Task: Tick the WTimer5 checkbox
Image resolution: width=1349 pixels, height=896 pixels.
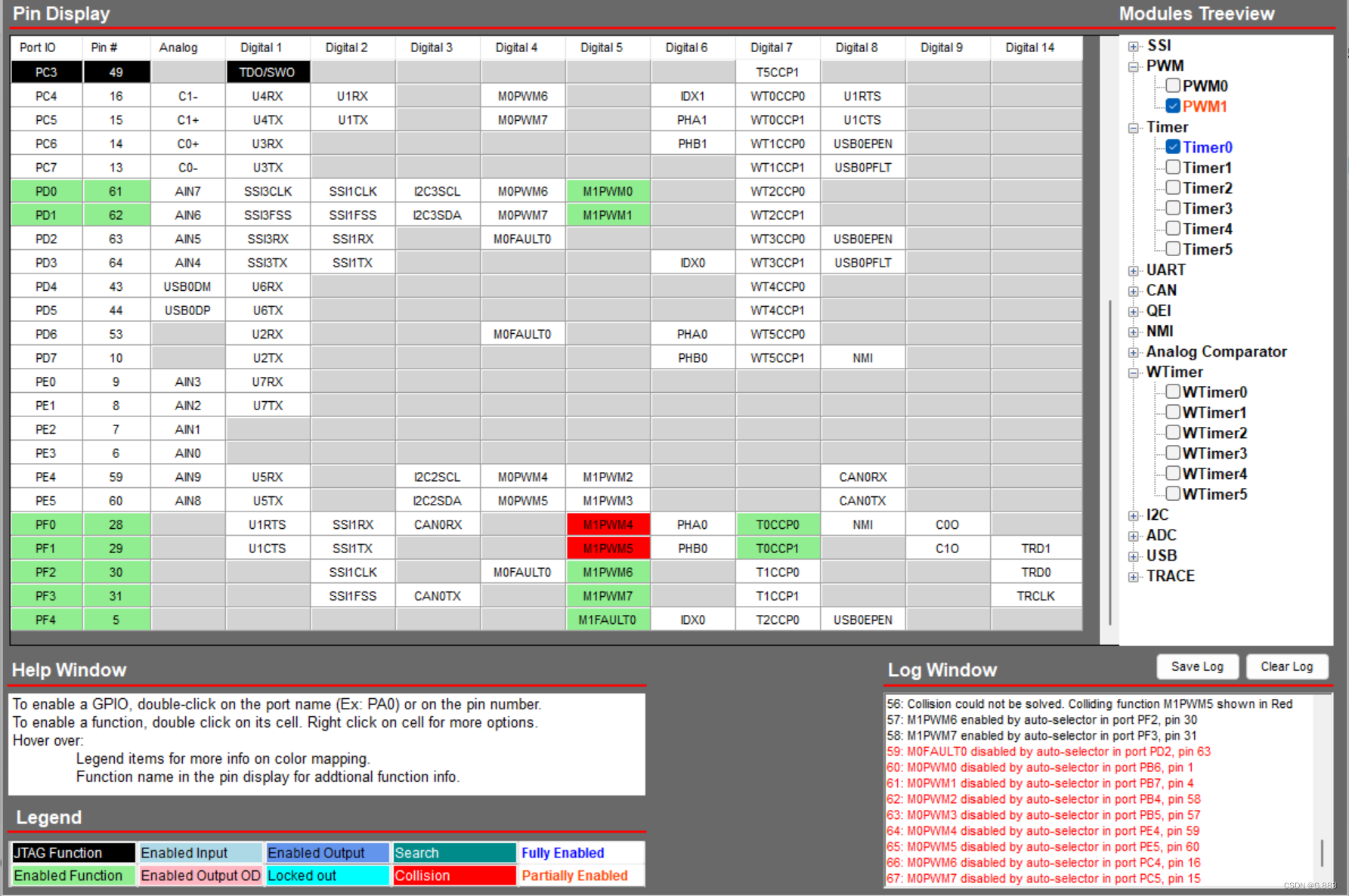Action: click(1173, 493)
